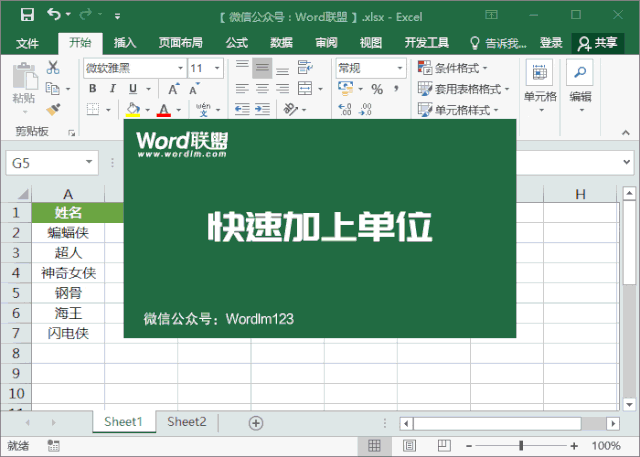Viewport: 640px width, 457px height.
Task: Switch to Sheet2 tab
Action: (x=187, y=422)
